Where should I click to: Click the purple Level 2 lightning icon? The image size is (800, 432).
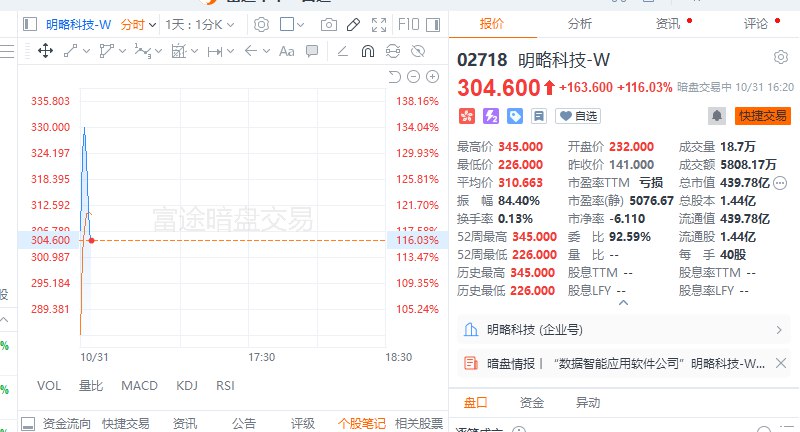(491, 116)
